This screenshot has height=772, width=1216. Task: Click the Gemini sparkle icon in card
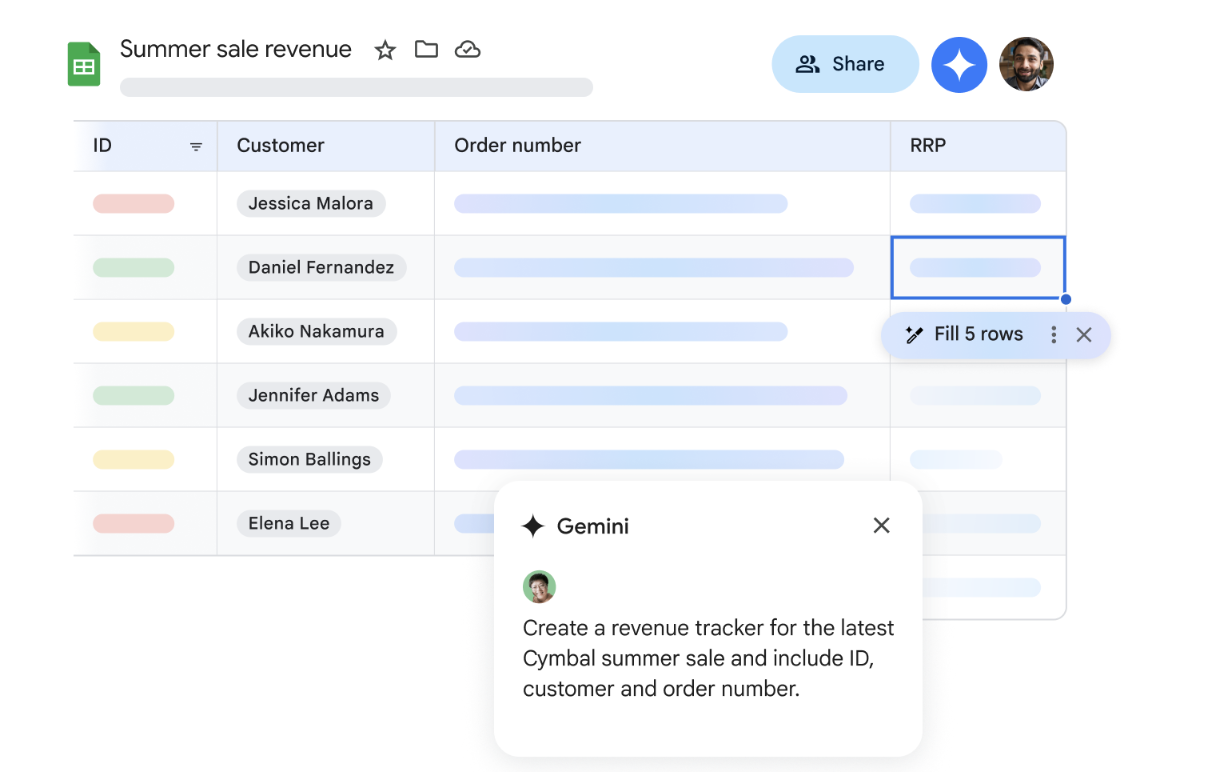coord(533,526)
